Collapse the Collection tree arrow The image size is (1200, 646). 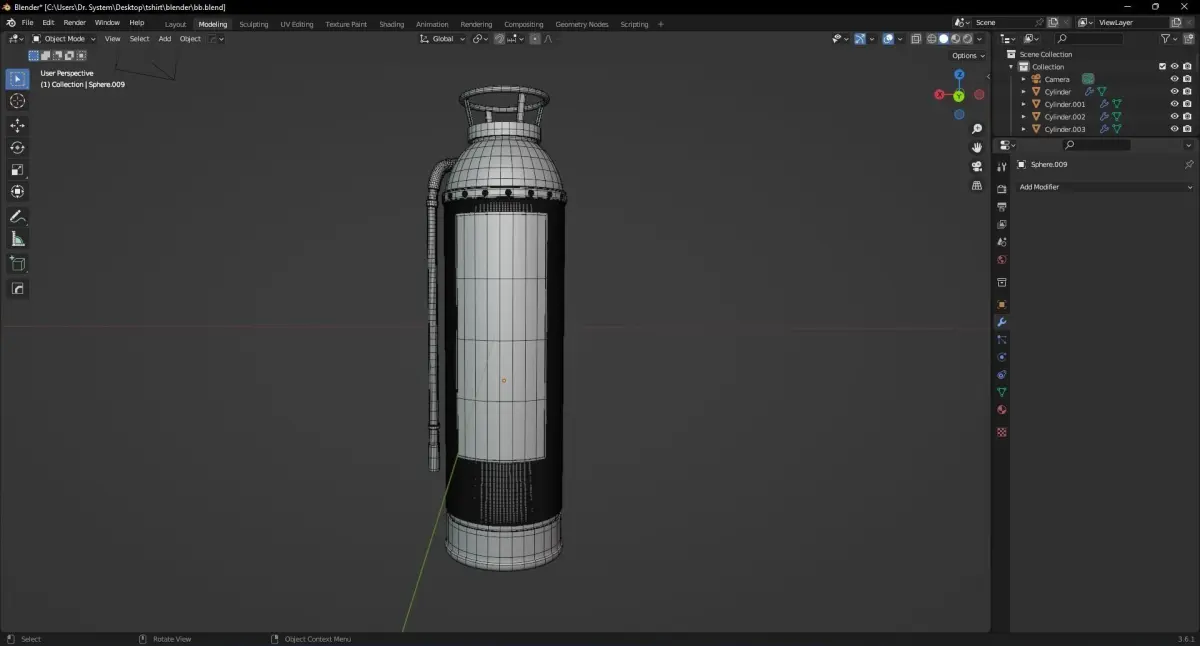[1011, 67]
